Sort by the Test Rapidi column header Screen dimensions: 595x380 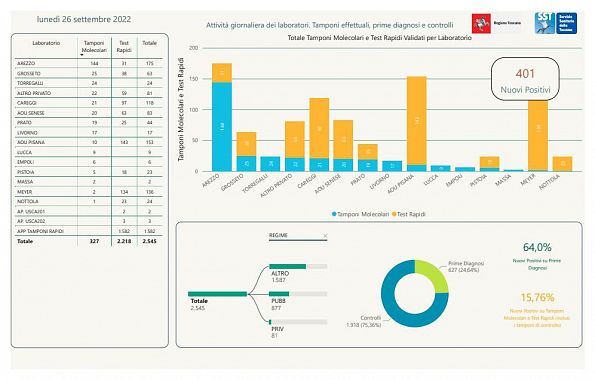124,46
